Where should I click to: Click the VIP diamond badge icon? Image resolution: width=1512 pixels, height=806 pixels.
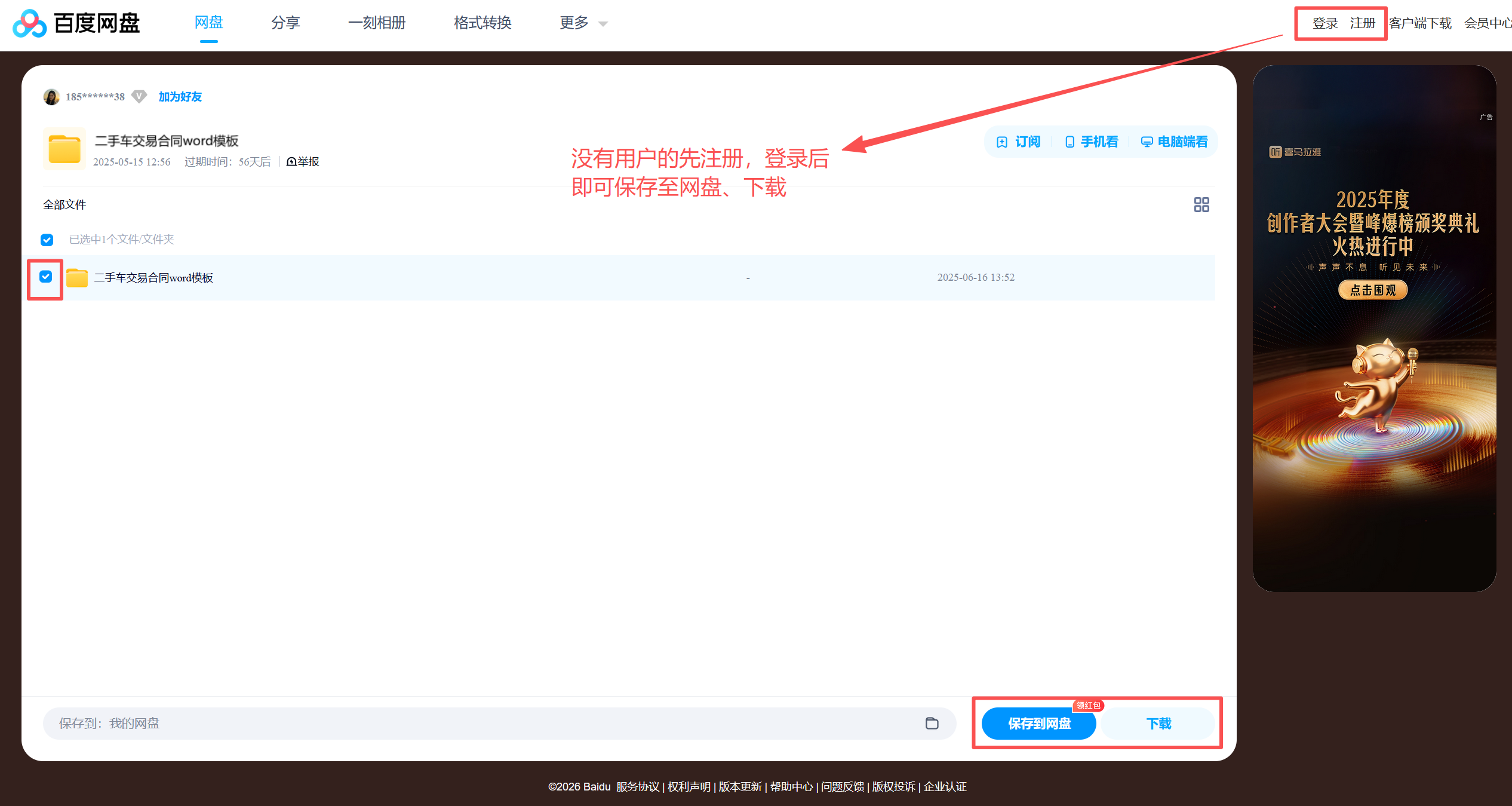[x=139, y=96]
